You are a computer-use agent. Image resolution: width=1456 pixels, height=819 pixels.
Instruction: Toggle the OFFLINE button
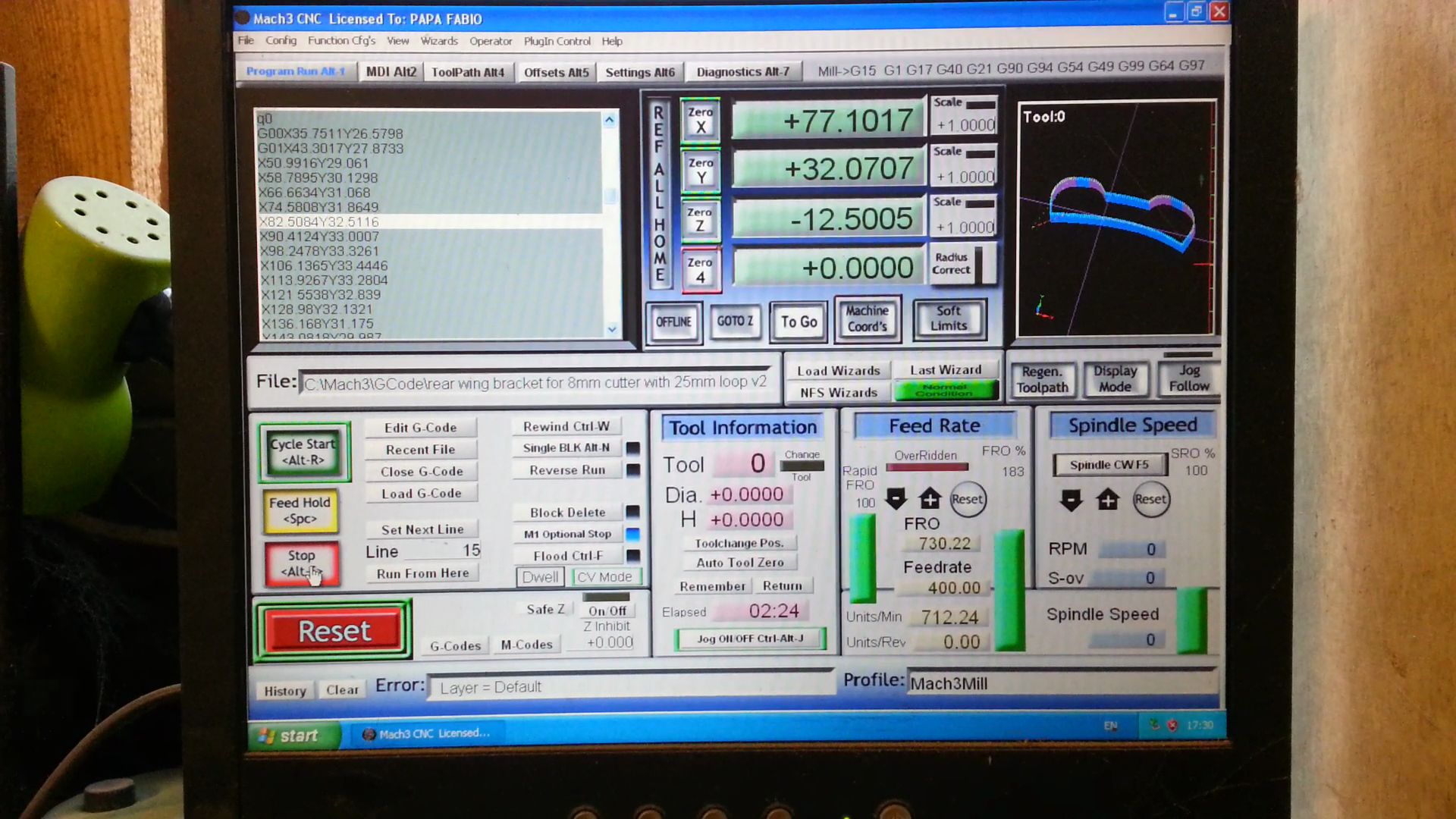[673, 322]
